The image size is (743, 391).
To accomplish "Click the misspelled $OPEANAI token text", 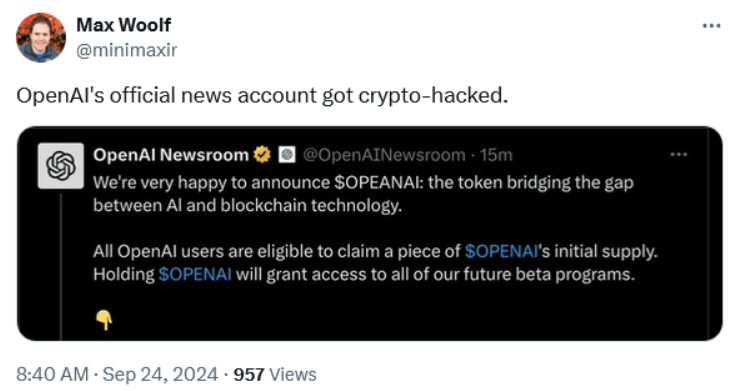I will tap(379, 183).
